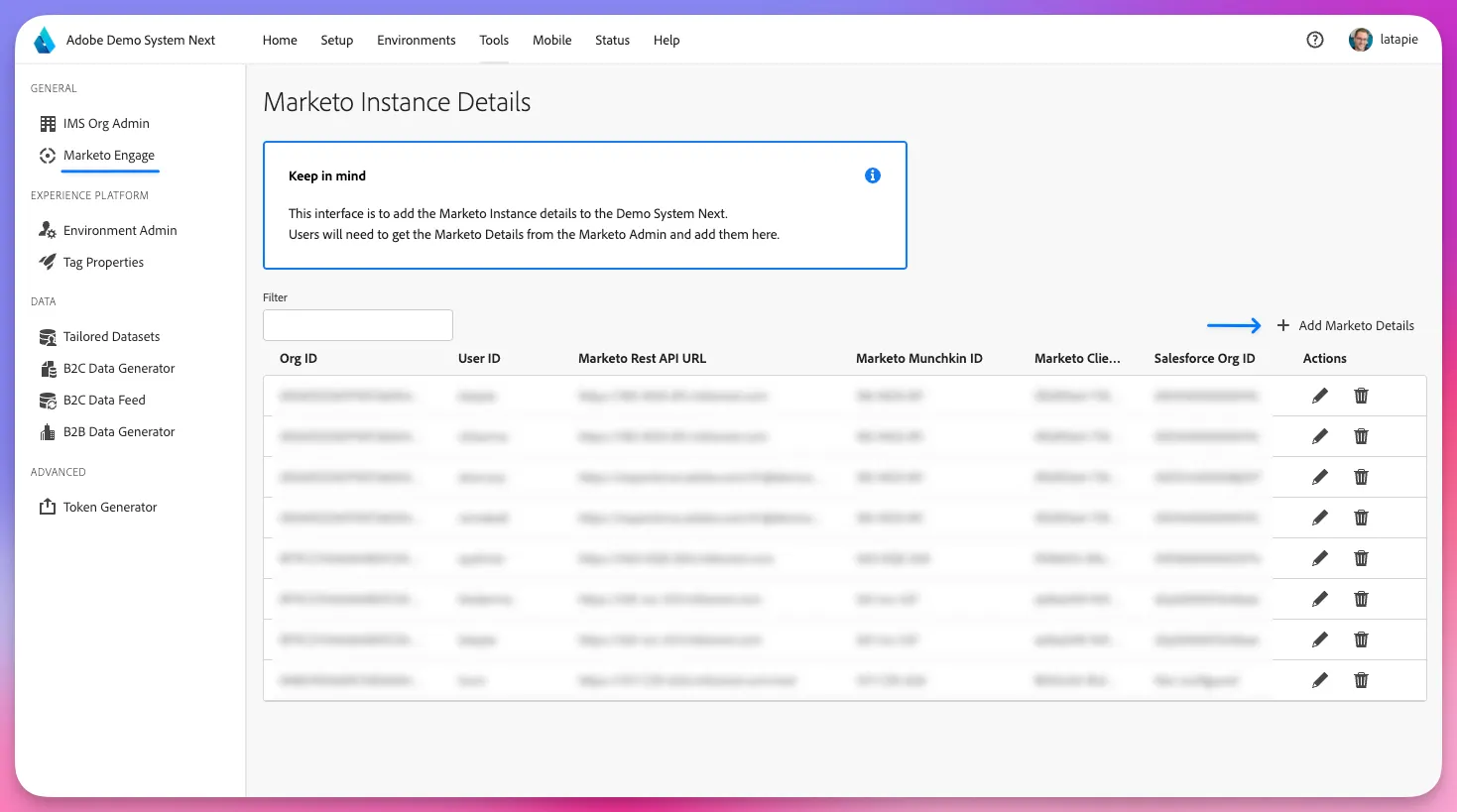Click the Marketo Rest API URL column header
1457x812 pixels.
point(643,359)
